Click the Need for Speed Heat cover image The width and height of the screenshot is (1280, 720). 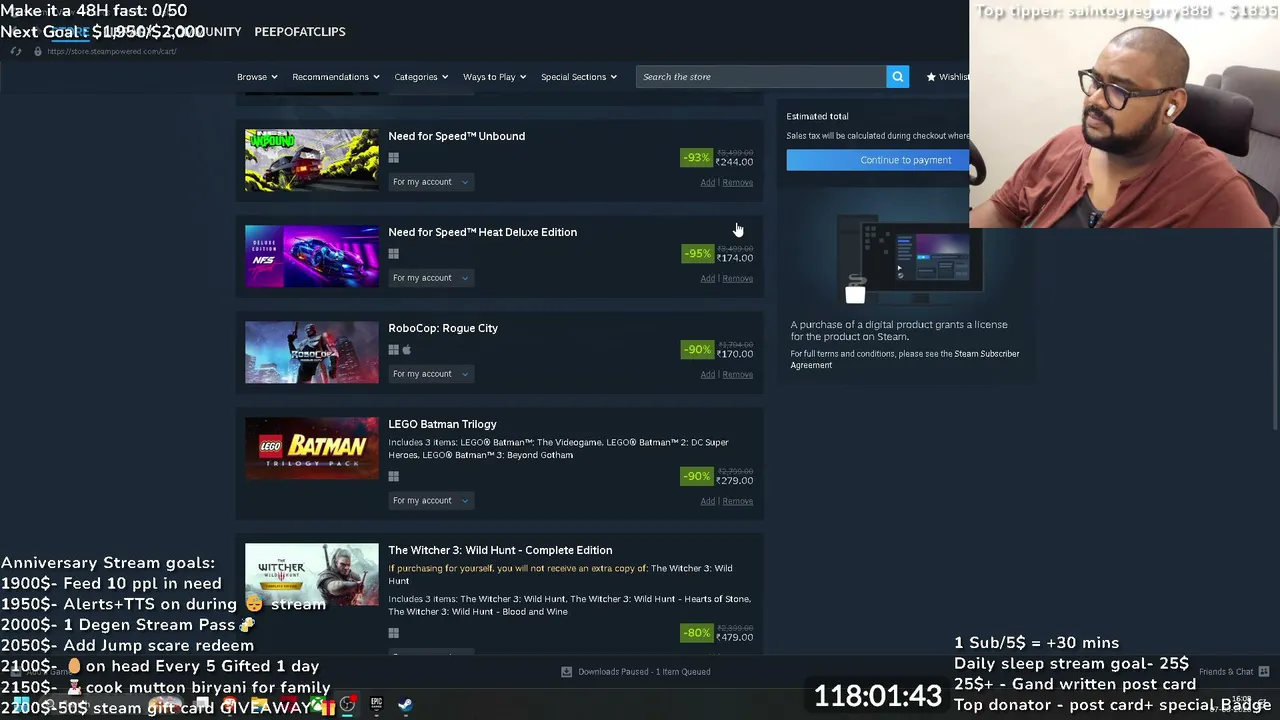[312, 256]
